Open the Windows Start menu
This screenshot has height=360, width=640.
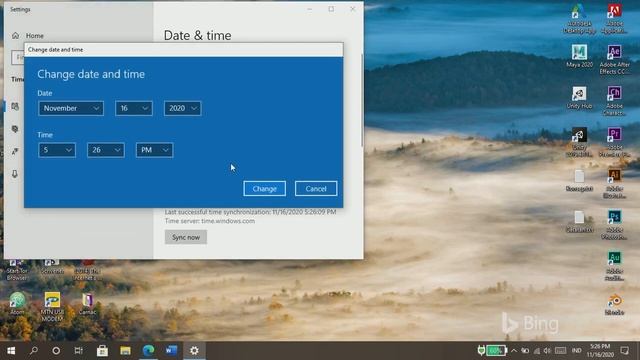tap(11, 351)
